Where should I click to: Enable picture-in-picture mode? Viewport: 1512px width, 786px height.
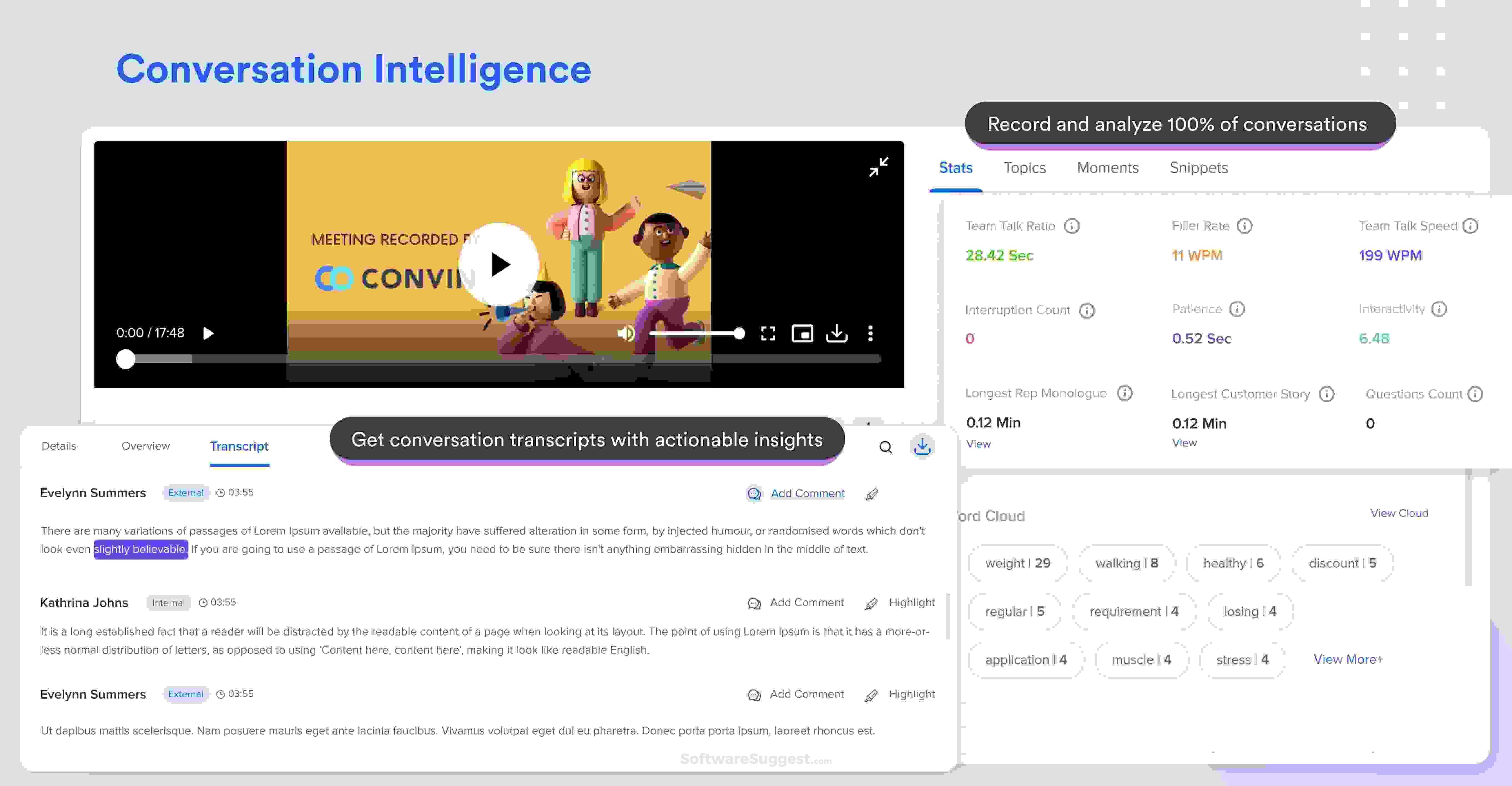pos(802,333)
